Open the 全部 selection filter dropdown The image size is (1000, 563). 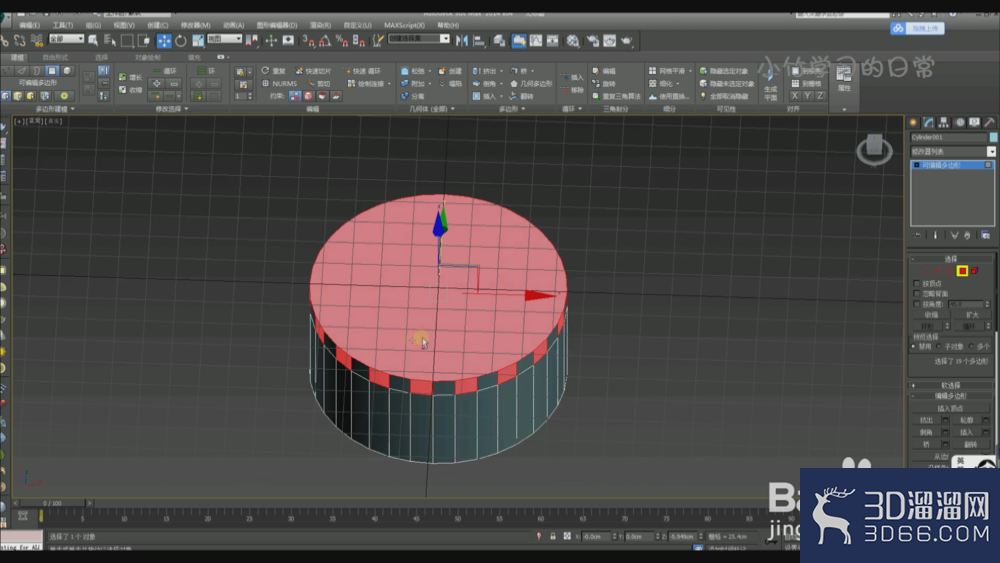pyautogui.click(x=66, y=39)
